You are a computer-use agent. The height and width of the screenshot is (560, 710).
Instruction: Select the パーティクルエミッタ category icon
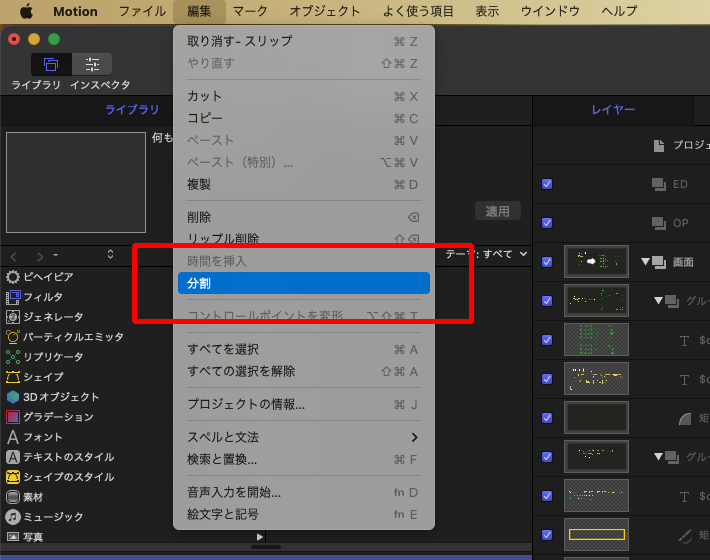pos(13,337)
